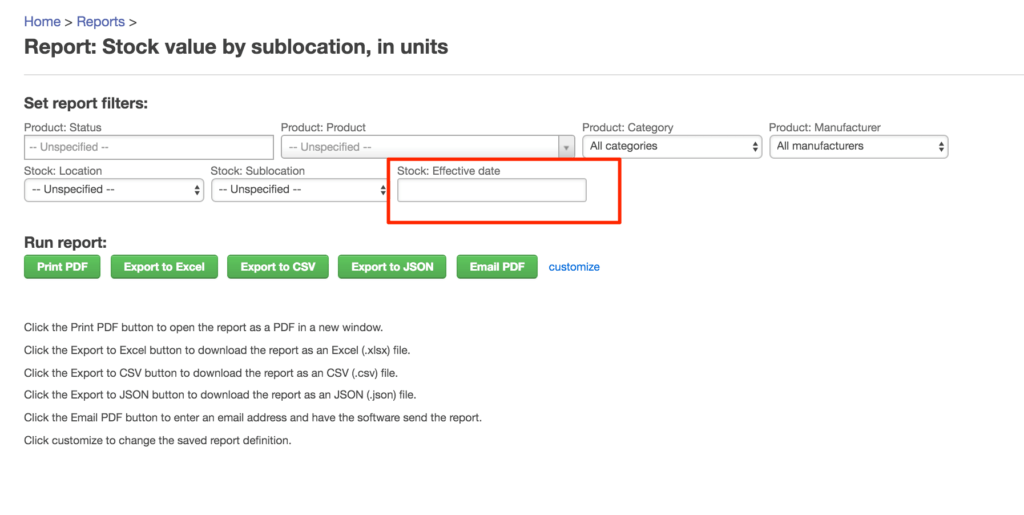Screen dimensions: 1024x515
Task: Open the Stock: Sublocation dropdown
Action: click(x=300, y=190)
